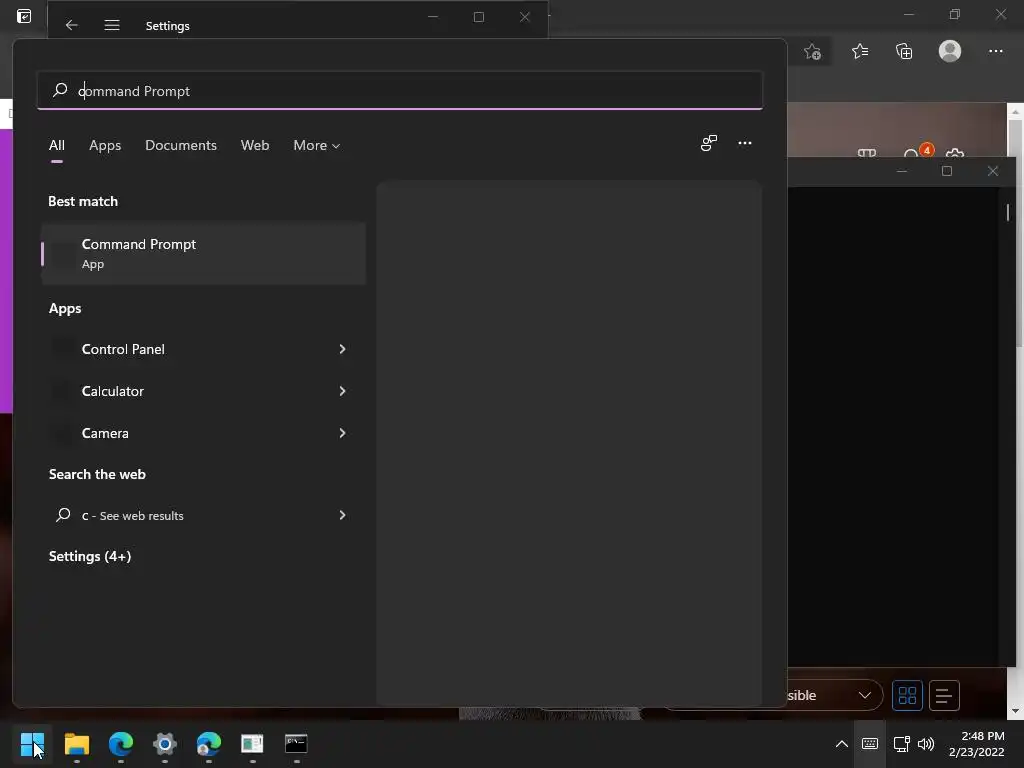This screenshot has height=768, width=1024.
Task: Open the Command Prompt taskbar icon
Action: pyautogui.click(x=296, y=744)
